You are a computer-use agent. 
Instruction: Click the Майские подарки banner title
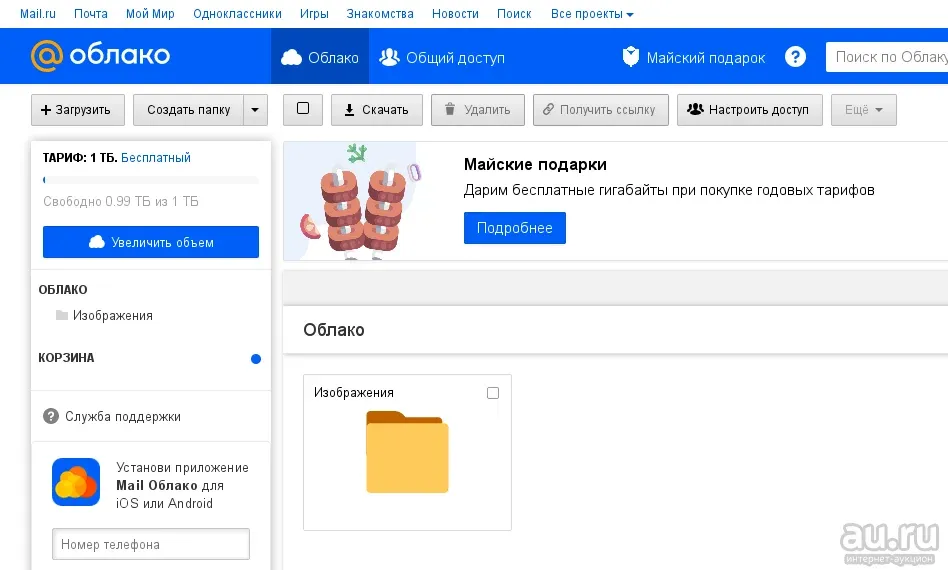pos(535,164)
